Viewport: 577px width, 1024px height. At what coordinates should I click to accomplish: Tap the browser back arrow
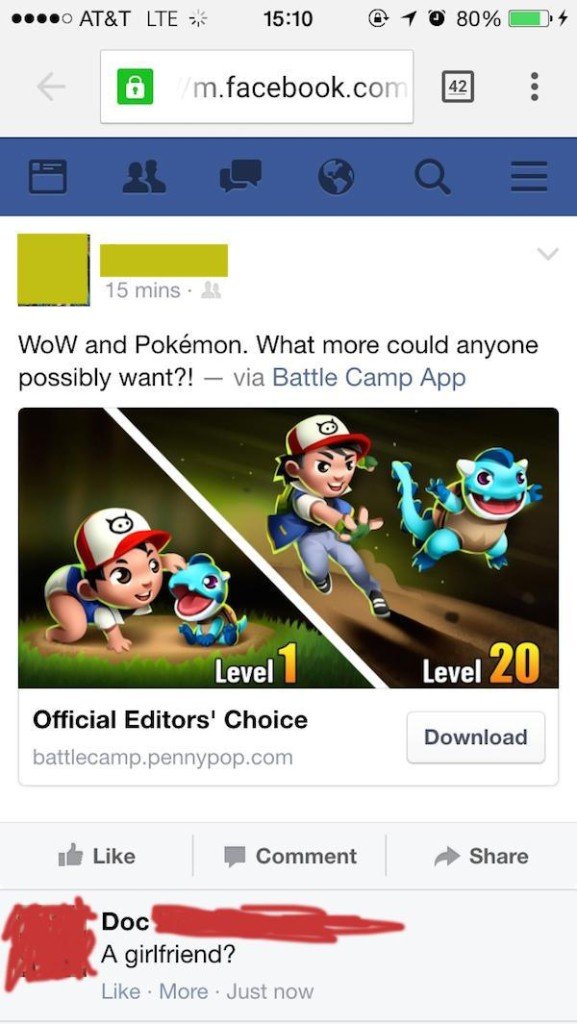(x=50, y=86)
